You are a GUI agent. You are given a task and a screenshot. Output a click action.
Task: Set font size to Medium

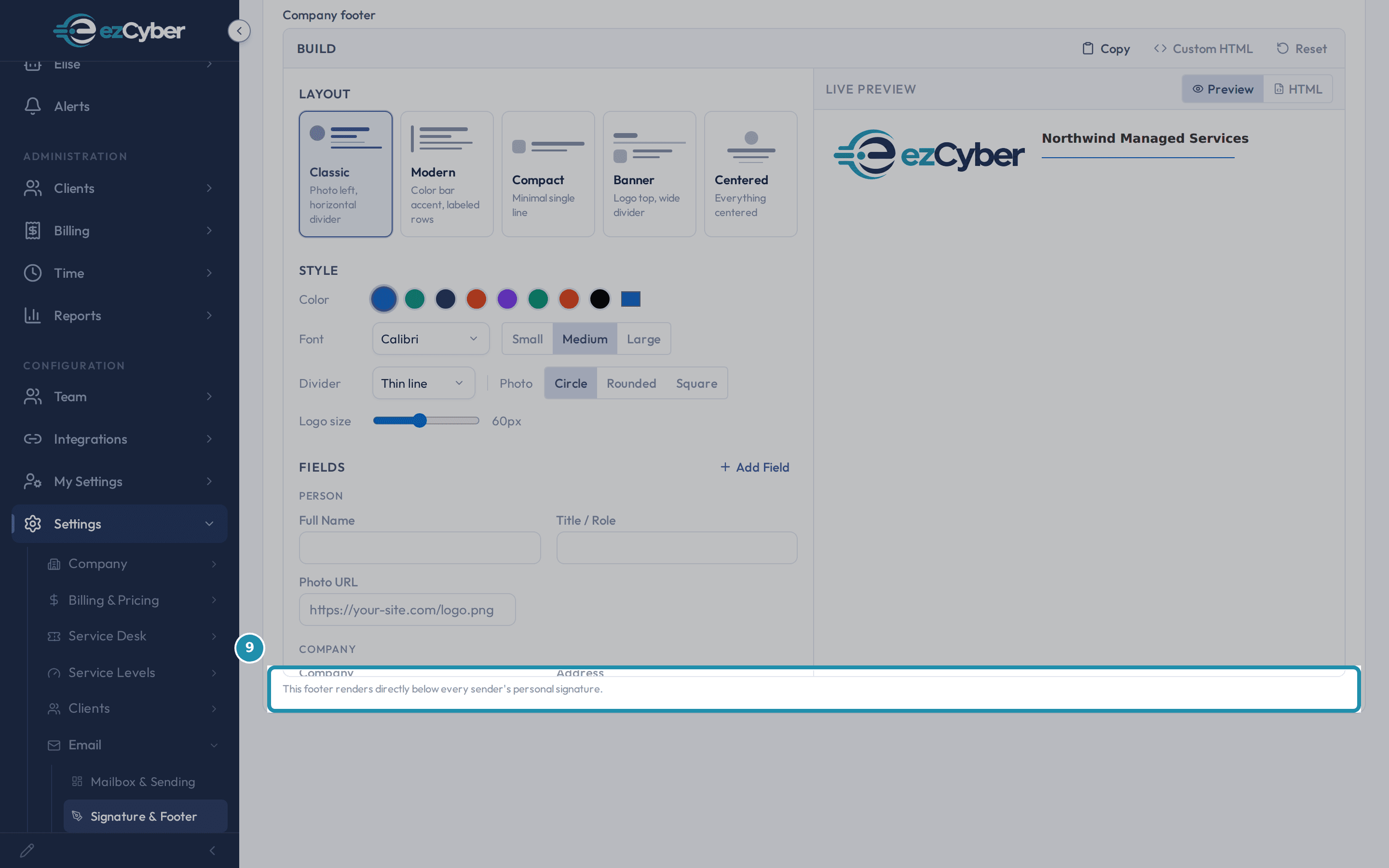point(585,339)
